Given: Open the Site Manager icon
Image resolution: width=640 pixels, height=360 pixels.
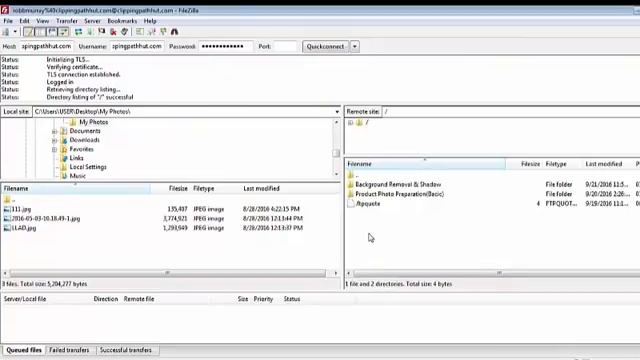Looking at the screenshot, I should [x=6, y=31].
